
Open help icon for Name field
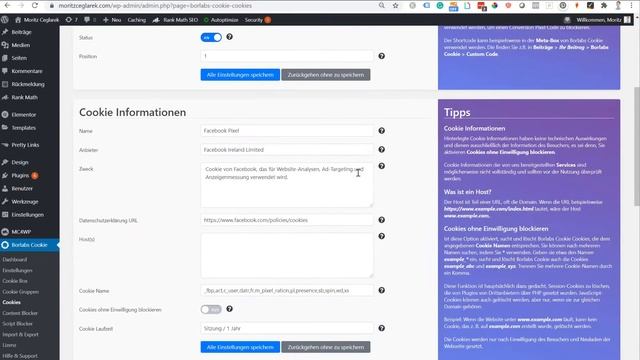382,131
